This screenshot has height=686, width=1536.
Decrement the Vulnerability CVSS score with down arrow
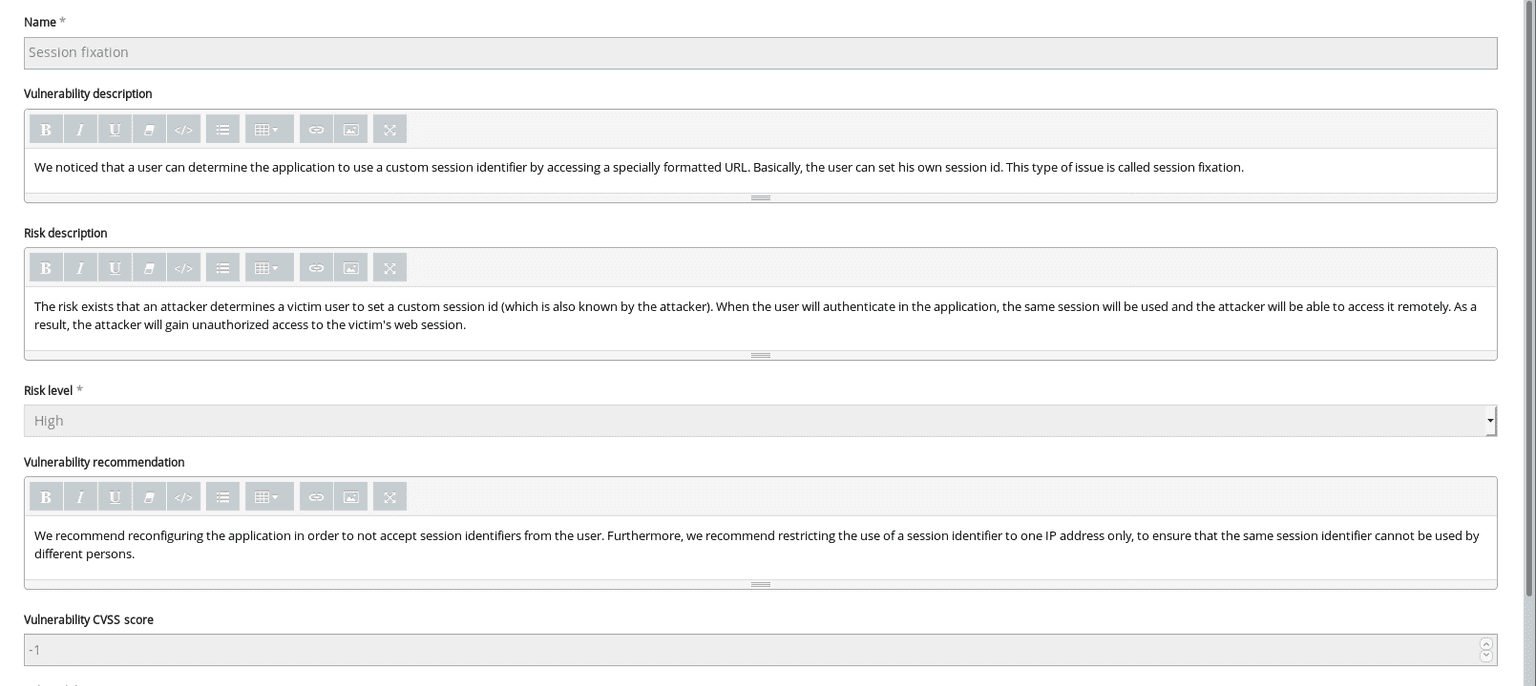click(x=1487, y=653)
